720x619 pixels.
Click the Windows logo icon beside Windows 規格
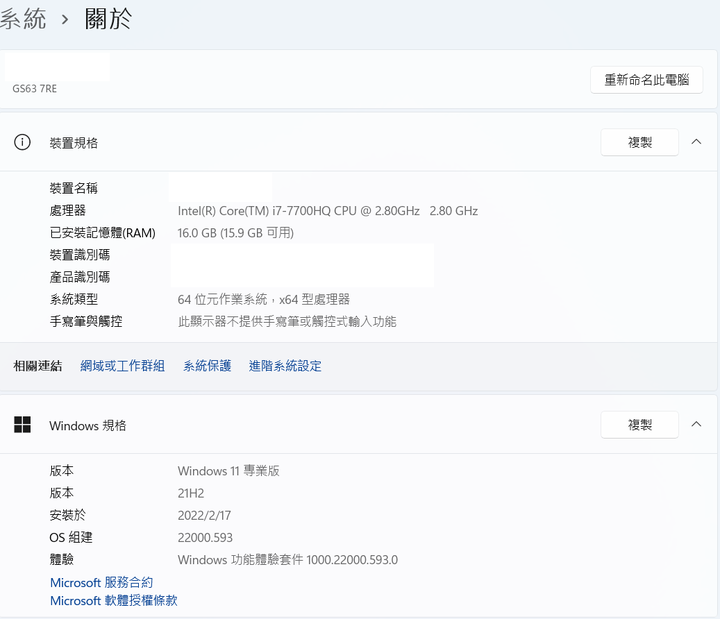pos(22,425)
